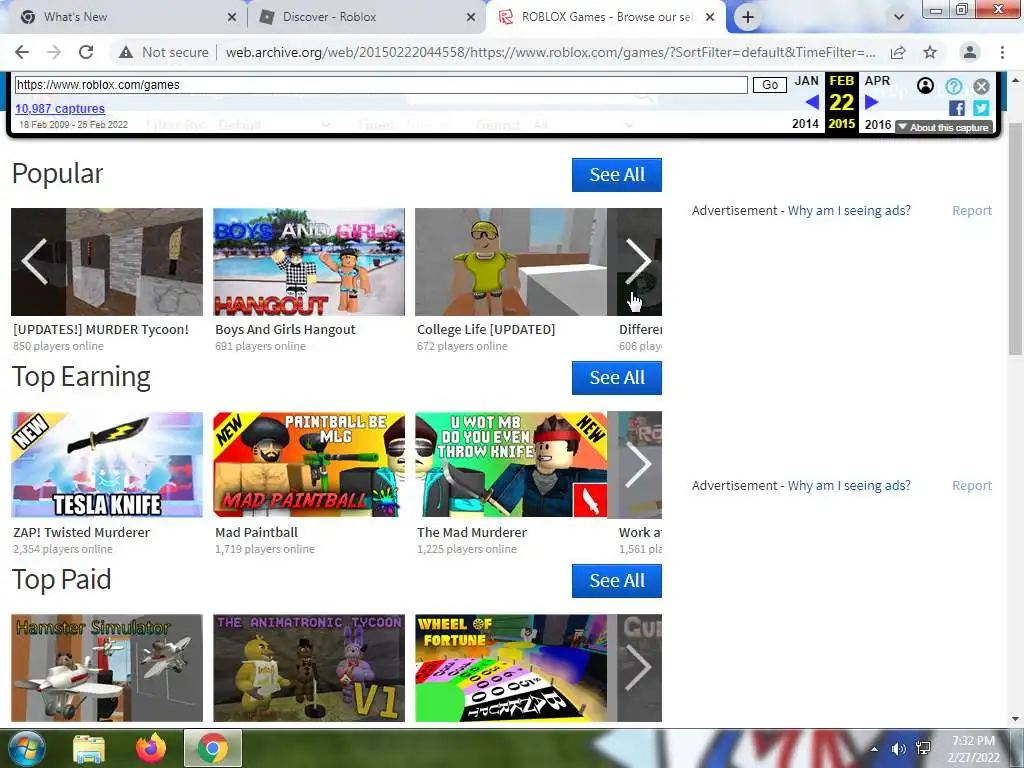This screenshot has height=768, width=1024.
Task: Share capture on Twitter icon
Action: click(981, 108)
